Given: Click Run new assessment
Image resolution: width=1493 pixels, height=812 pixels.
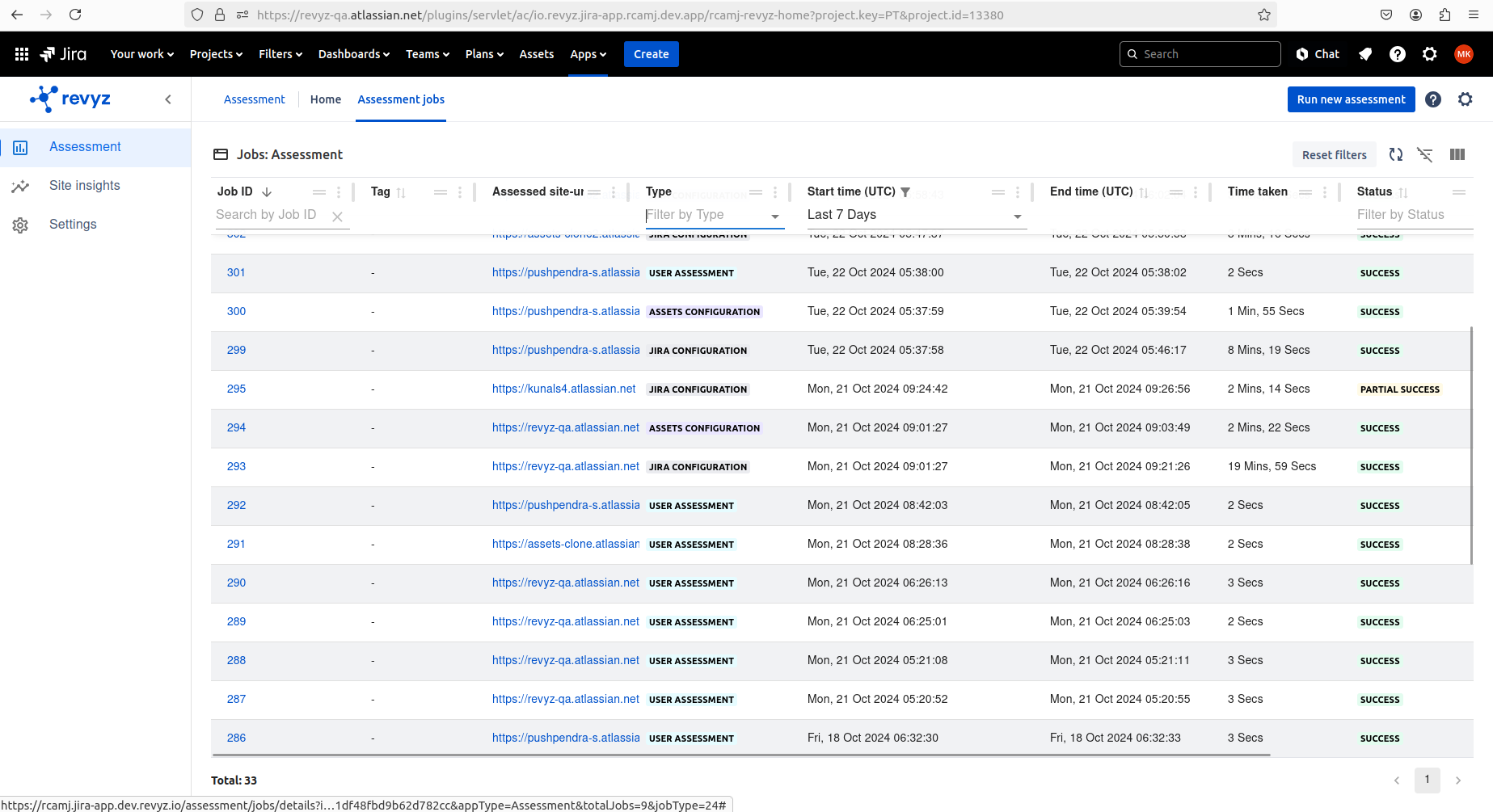Looking at the screenshot, I should tap(1352, 99).
